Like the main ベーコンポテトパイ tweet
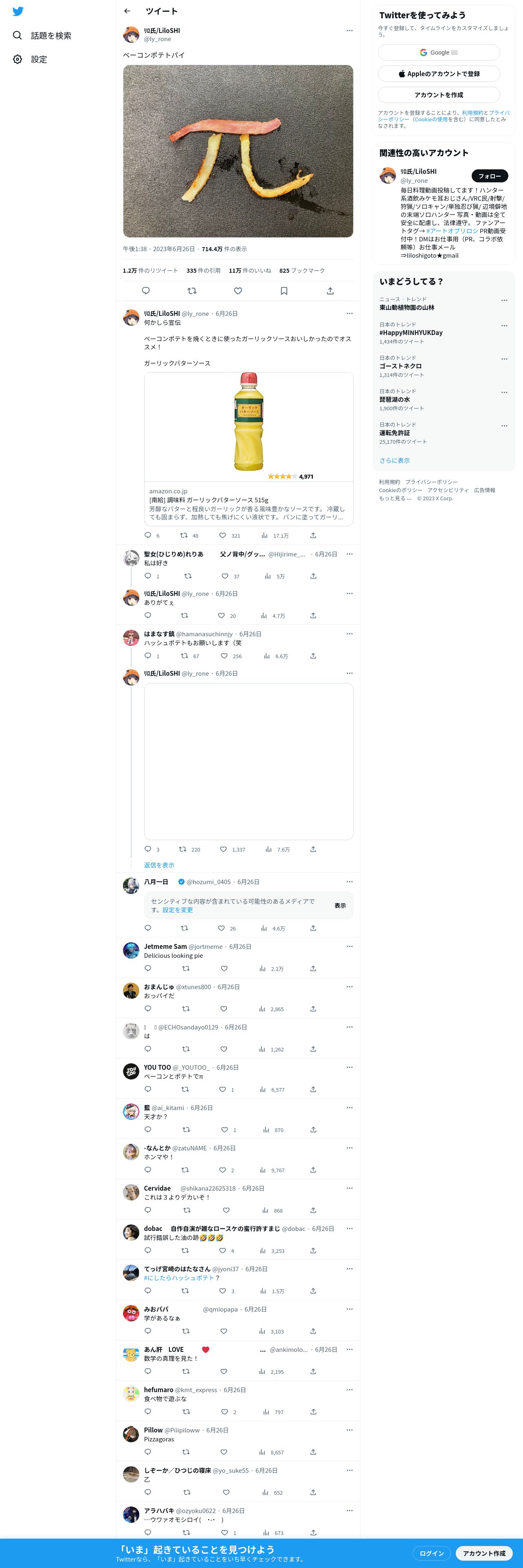The image size is (523, 1568). pos(238,291)
